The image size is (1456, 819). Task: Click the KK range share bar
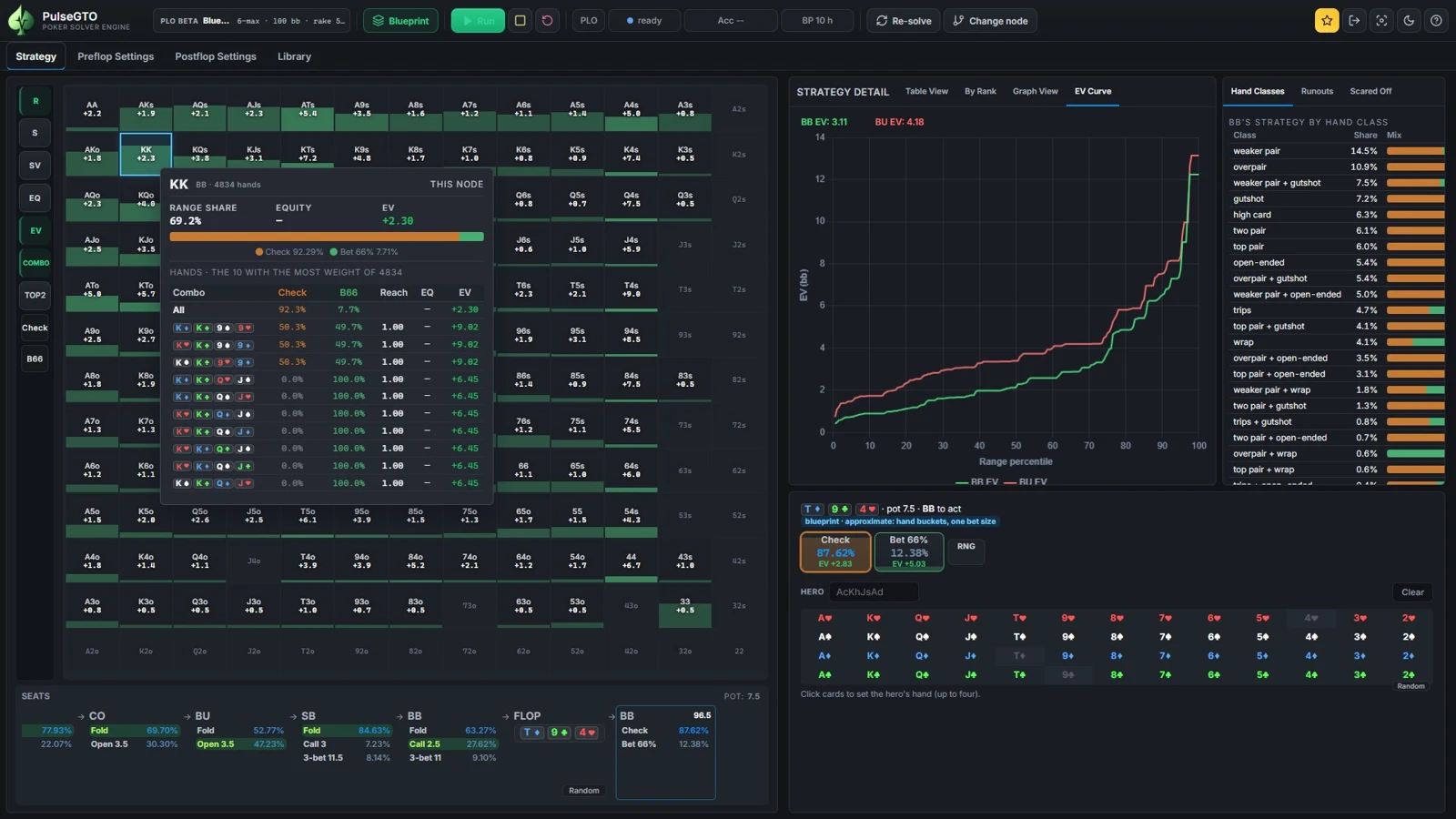point(327,237)
